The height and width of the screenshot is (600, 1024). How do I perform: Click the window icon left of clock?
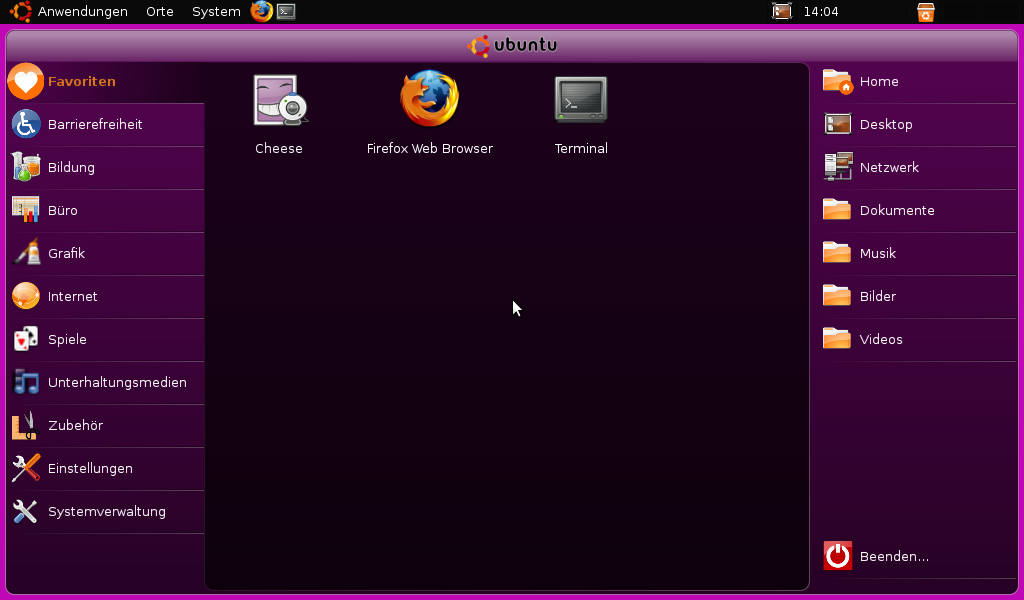[x=782, y=11]
